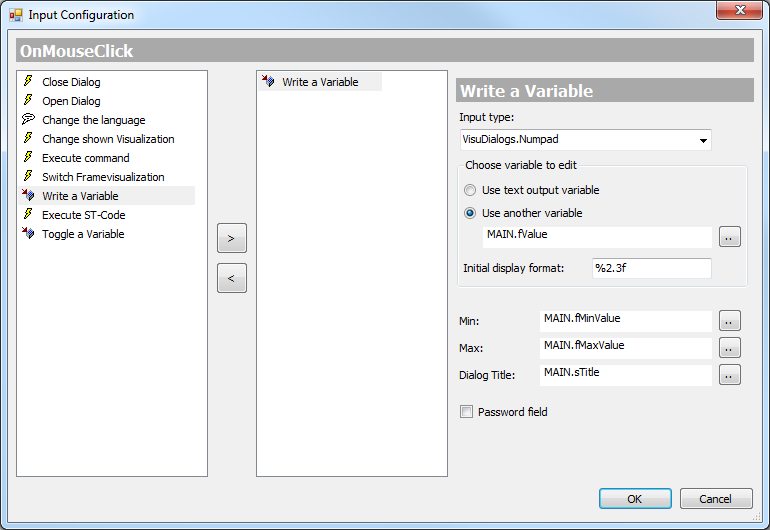Click the Input Configuration title bar icon
This screenshot has height=530, width=770.
(16, 15)
